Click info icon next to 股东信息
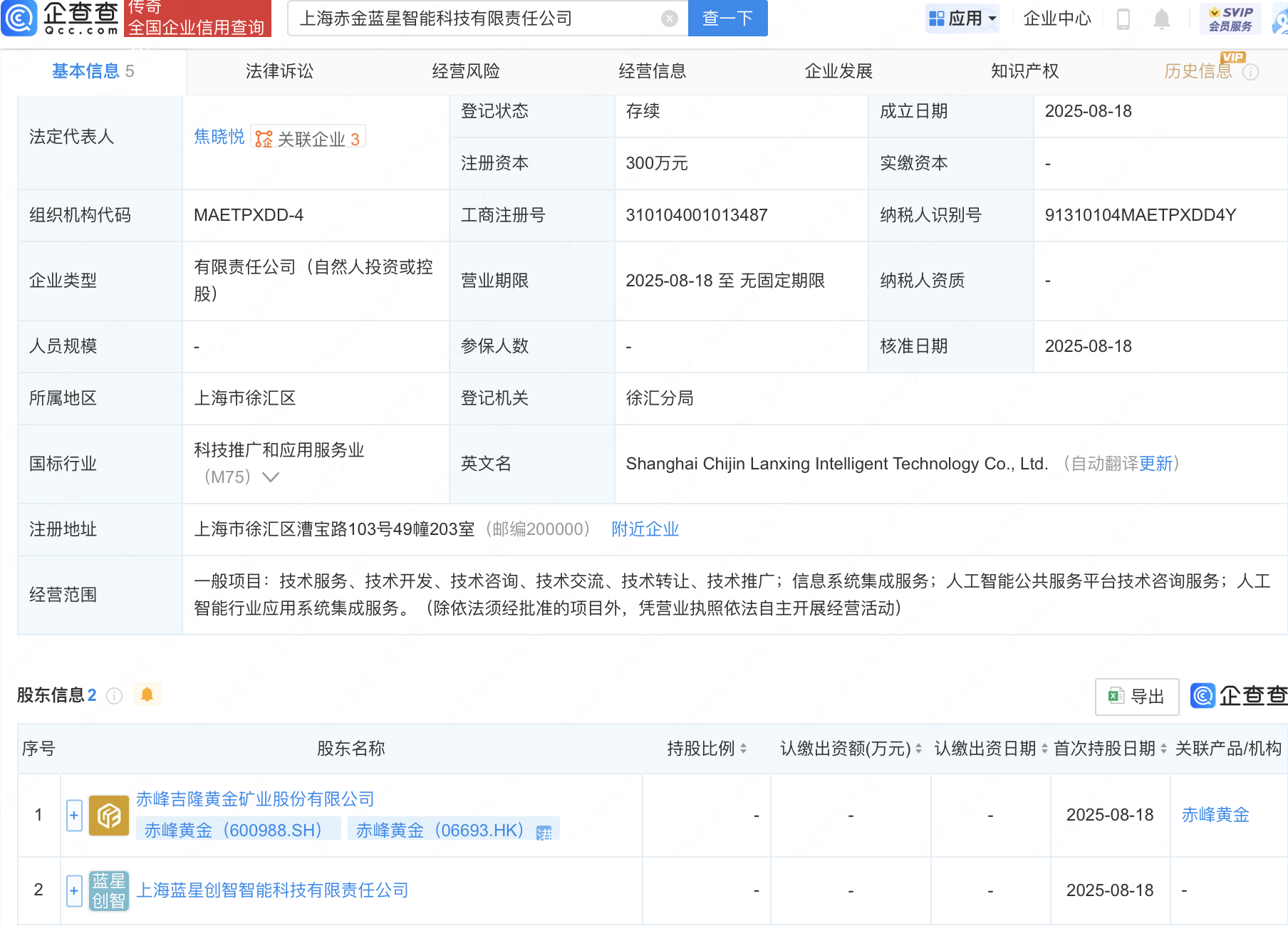 tap(114, 695)
